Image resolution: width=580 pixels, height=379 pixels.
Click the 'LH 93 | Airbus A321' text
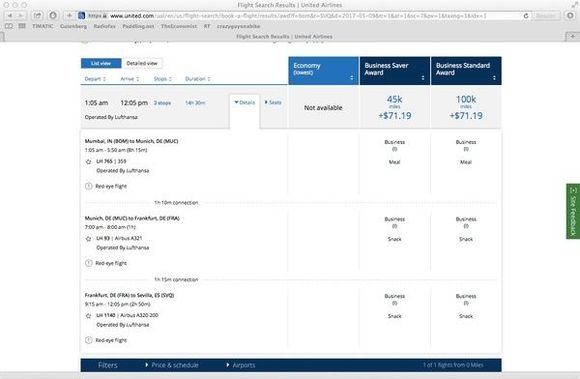(119, 238)
